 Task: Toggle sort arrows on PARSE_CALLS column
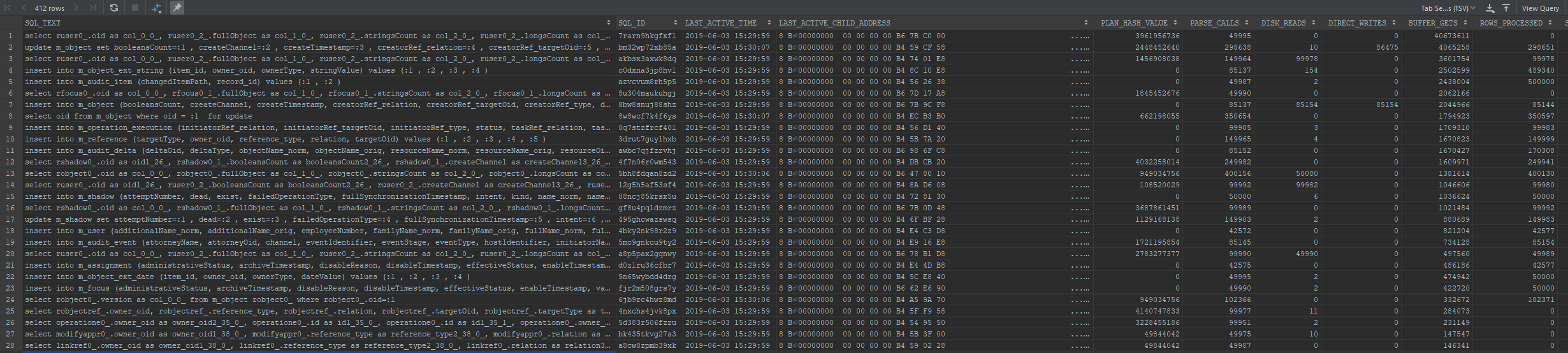[x=1246, y=23]
